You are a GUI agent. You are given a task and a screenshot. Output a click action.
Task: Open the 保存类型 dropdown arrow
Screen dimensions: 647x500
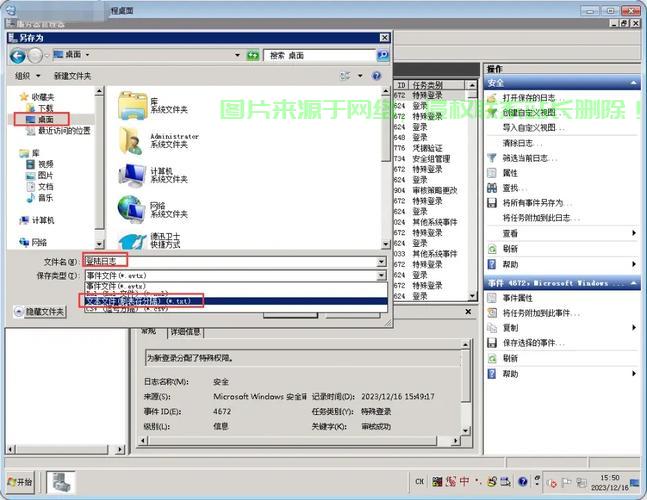(381, 275)
